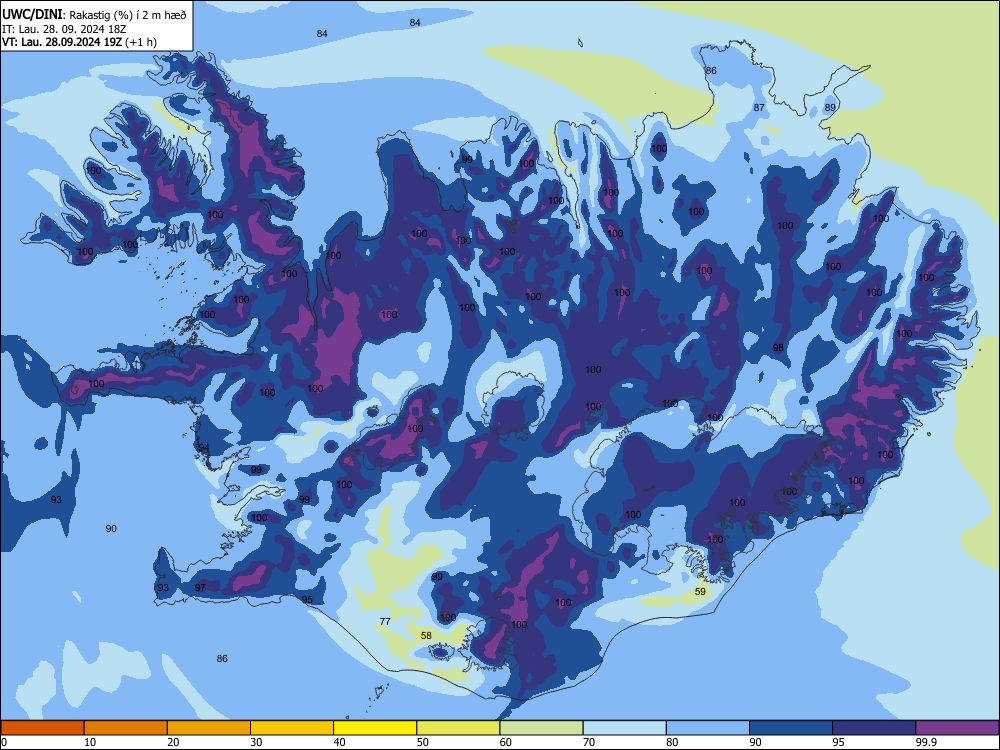Click the '89' humidity value on the map
Image resolution: width=1000 pixels, height=750 pixels.
point(830,108)
